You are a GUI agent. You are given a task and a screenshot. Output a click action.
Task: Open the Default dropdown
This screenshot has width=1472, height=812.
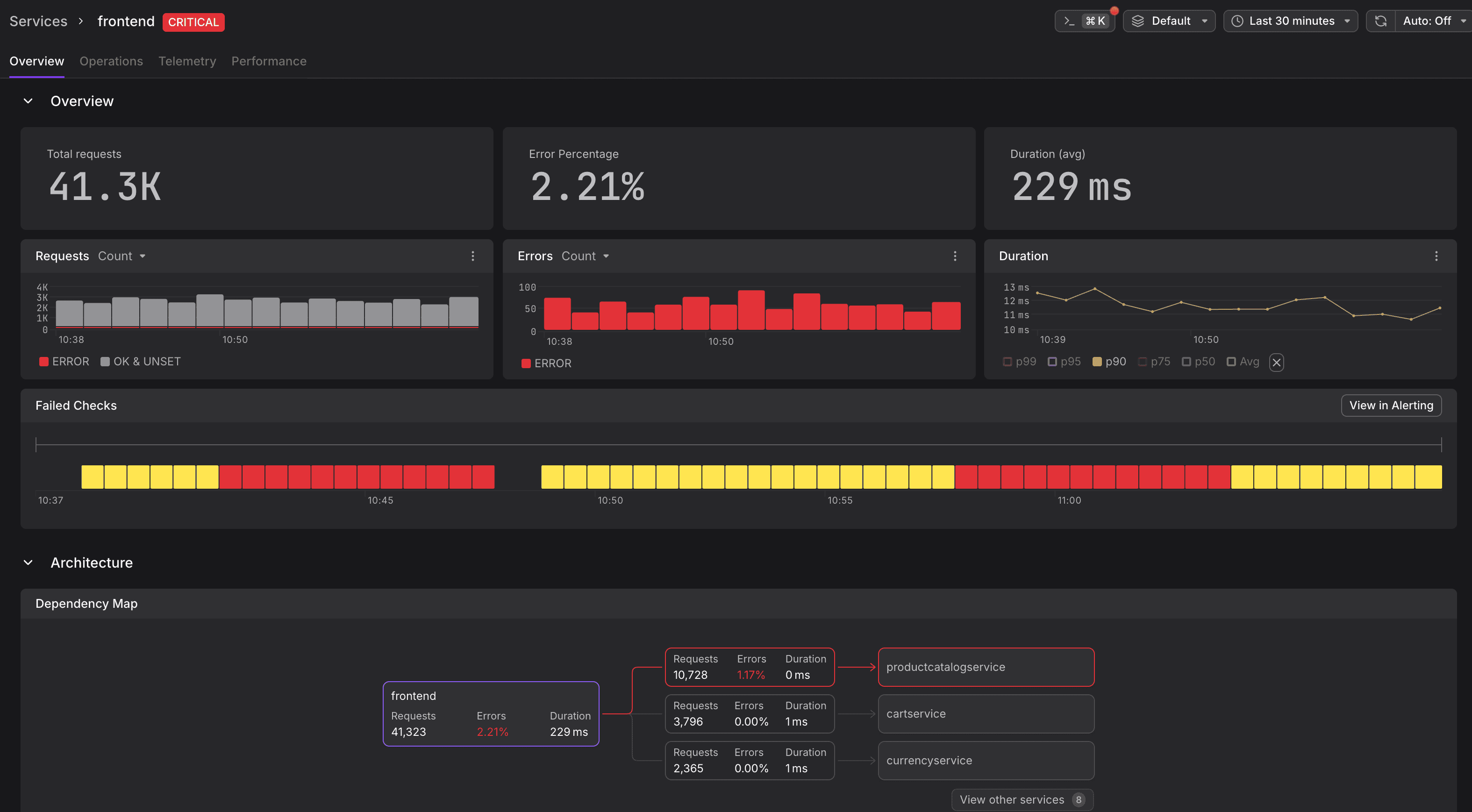tap(1169, 21)
